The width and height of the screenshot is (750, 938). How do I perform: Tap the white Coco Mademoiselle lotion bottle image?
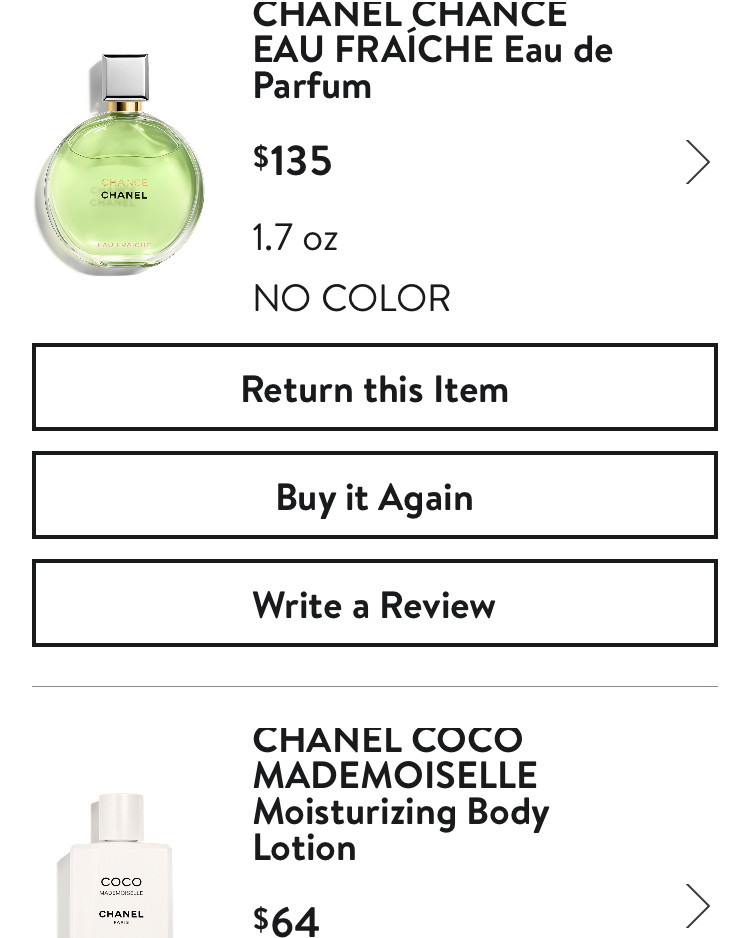[x=117, y=866]
